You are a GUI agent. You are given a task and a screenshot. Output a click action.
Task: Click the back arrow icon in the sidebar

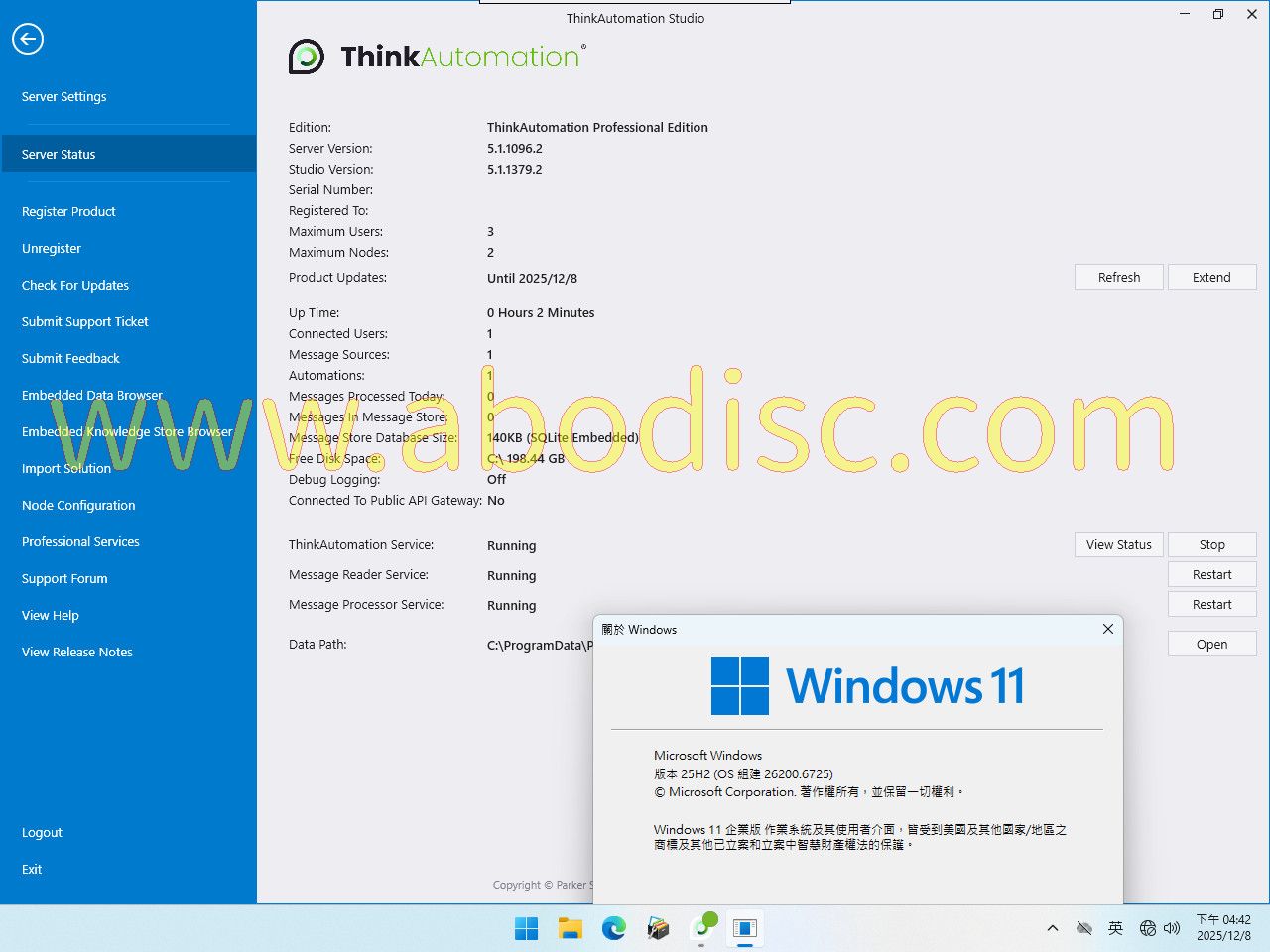pos(28,39)
